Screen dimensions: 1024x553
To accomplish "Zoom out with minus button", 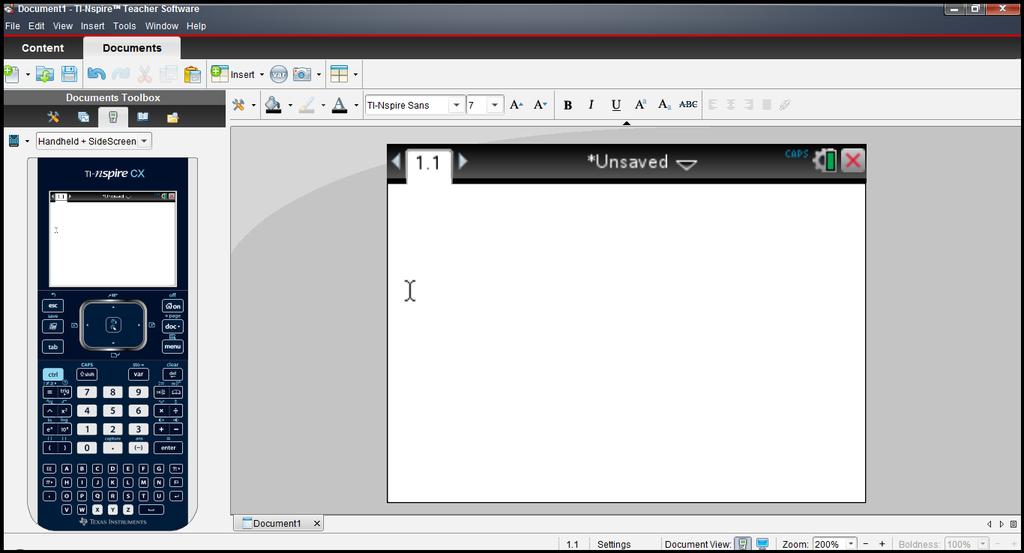I will pos(866,544).
